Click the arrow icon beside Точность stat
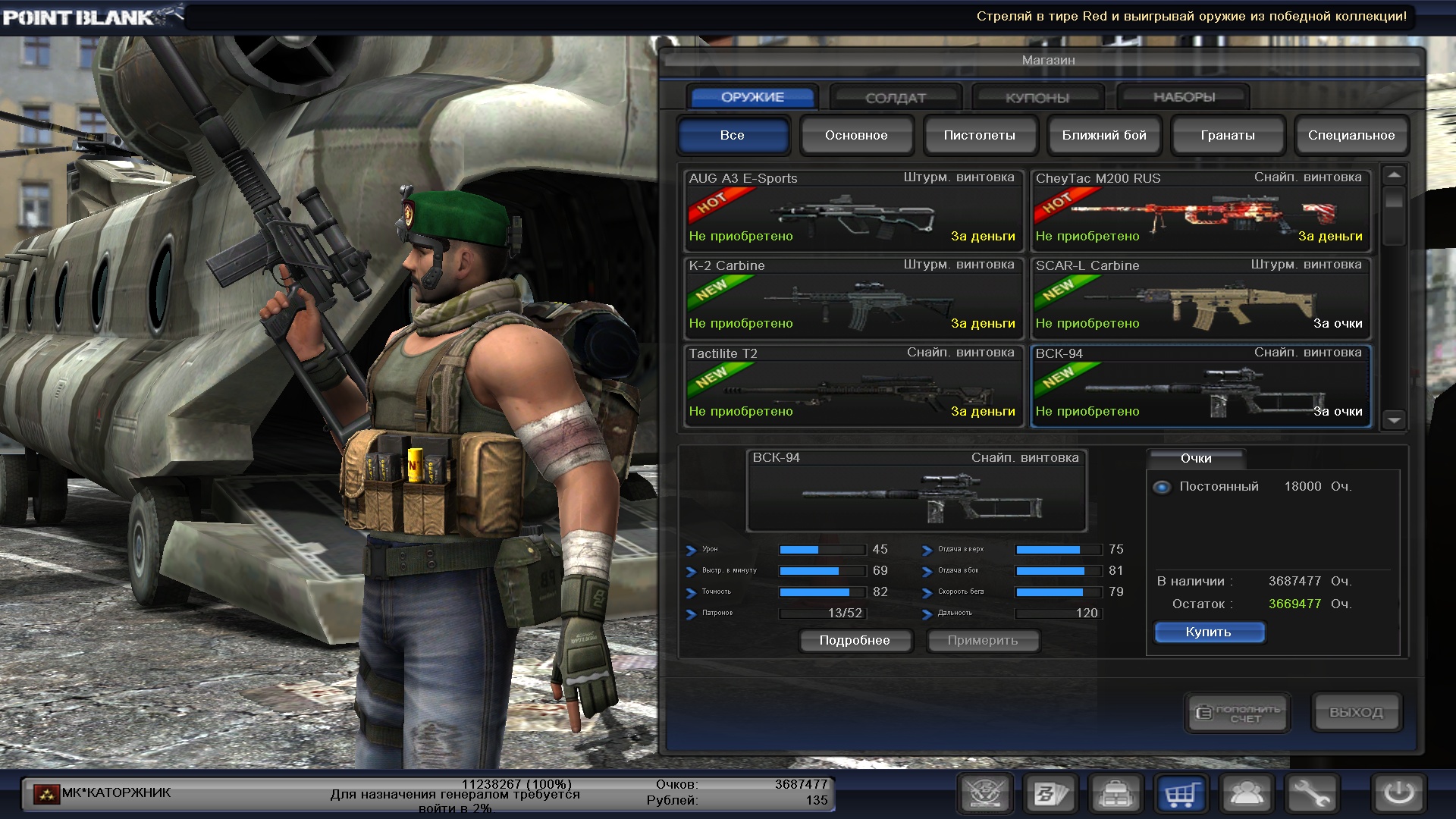The width and height of the screenshot is (1456, 819). pyautogui.click(x=691, y=593)
